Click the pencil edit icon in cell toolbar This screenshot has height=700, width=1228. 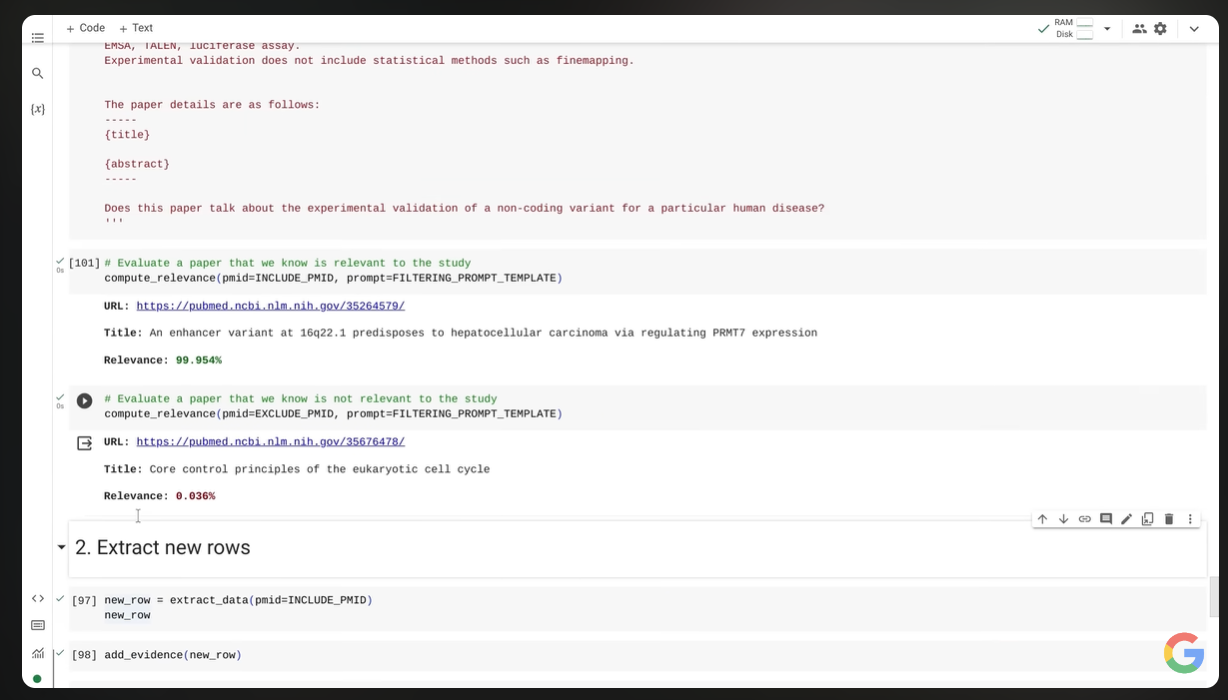click(1127, 519)
